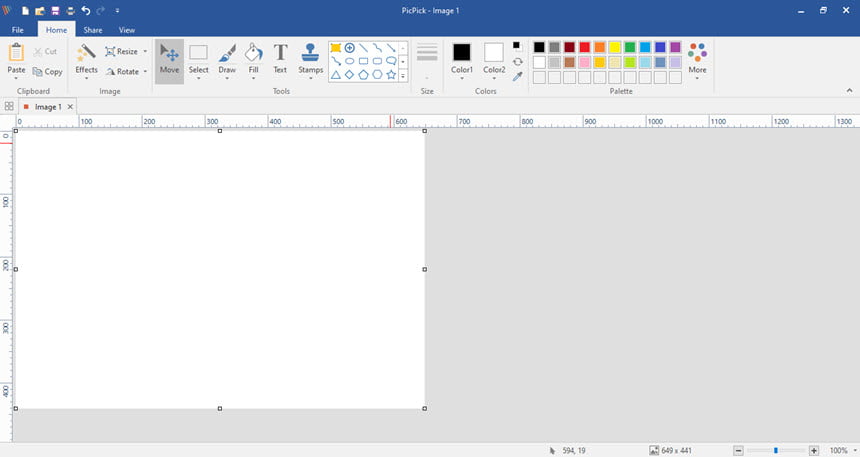This screenshot has width=860, height=457.
Task: Pick the red palette color
Action: tap(585, 47)
